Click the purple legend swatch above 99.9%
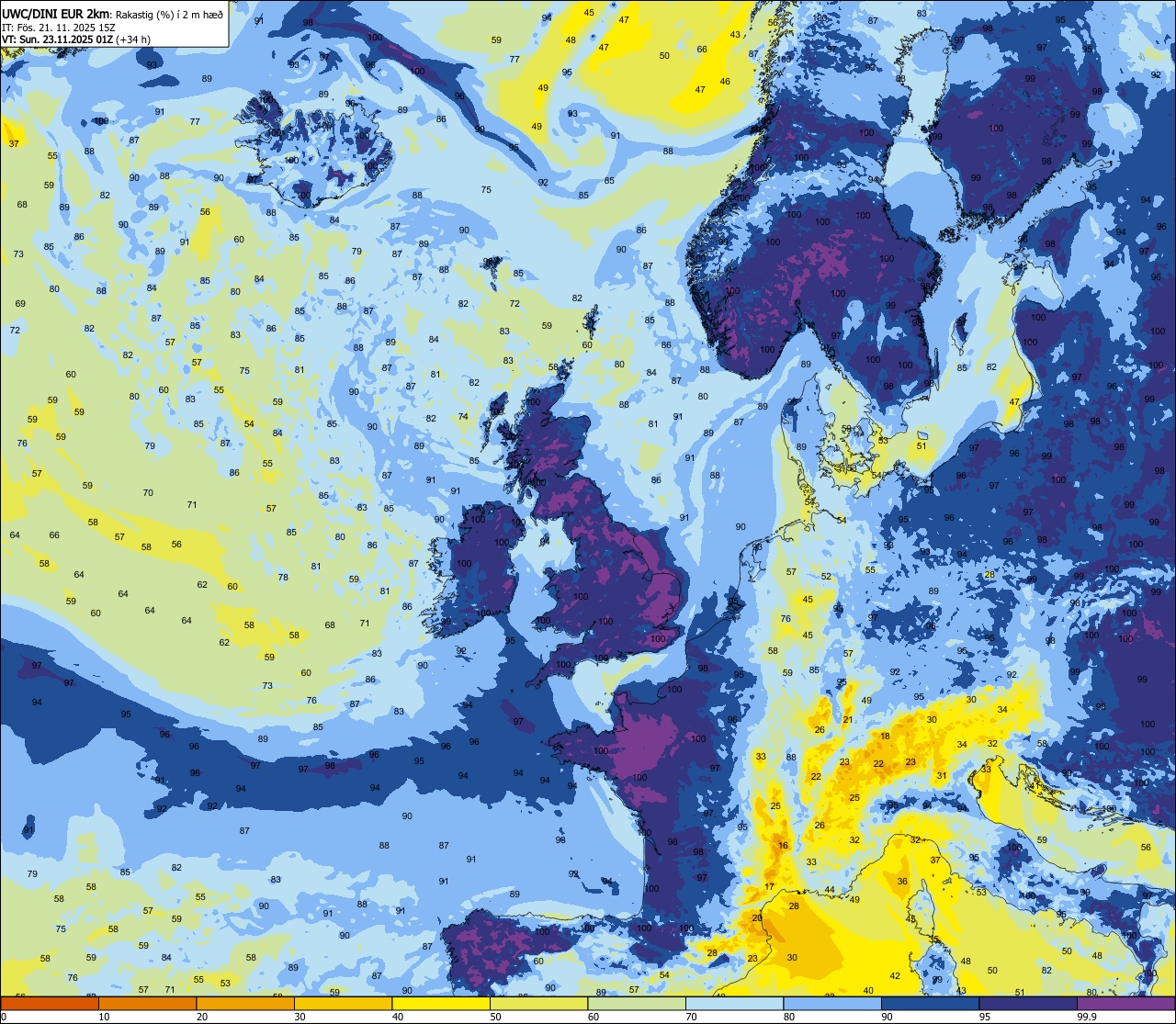1176x1024 pixels. pos(1125,1004)
